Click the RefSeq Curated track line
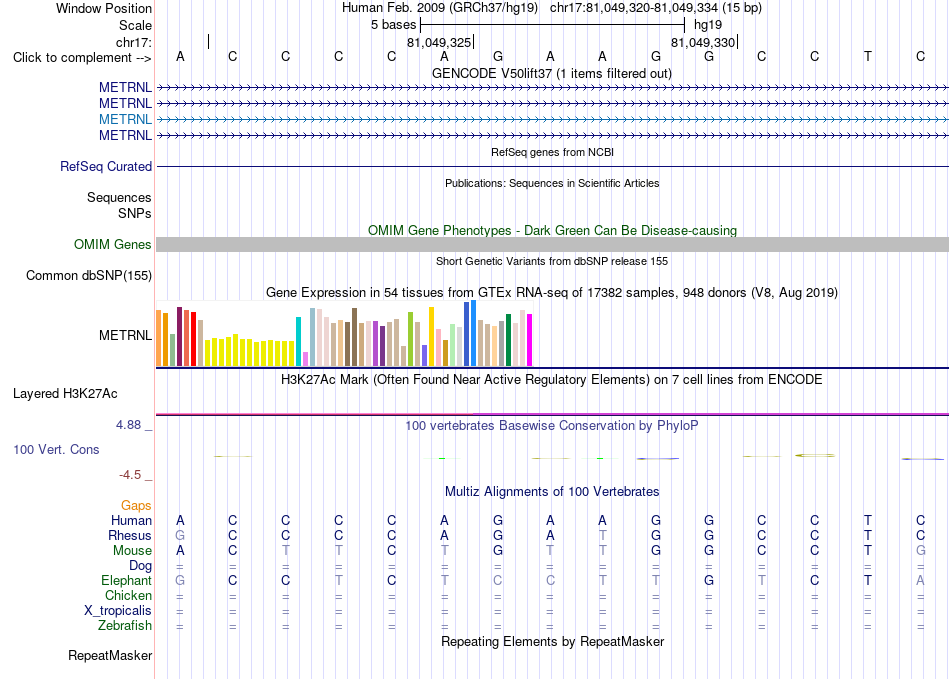The image size is (950, 679). point(552,167)
